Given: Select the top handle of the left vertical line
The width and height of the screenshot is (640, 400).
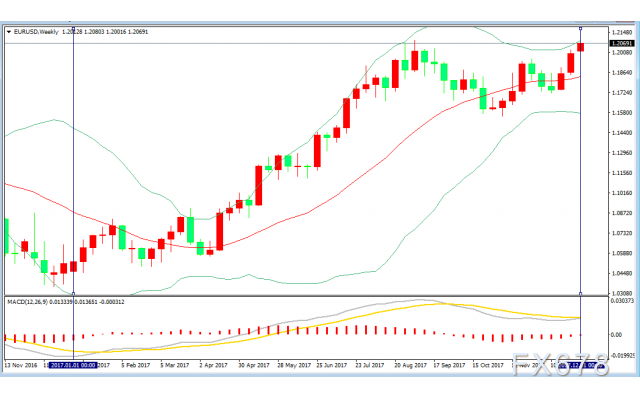Looking at the screenshot, I should coord(73,28).
